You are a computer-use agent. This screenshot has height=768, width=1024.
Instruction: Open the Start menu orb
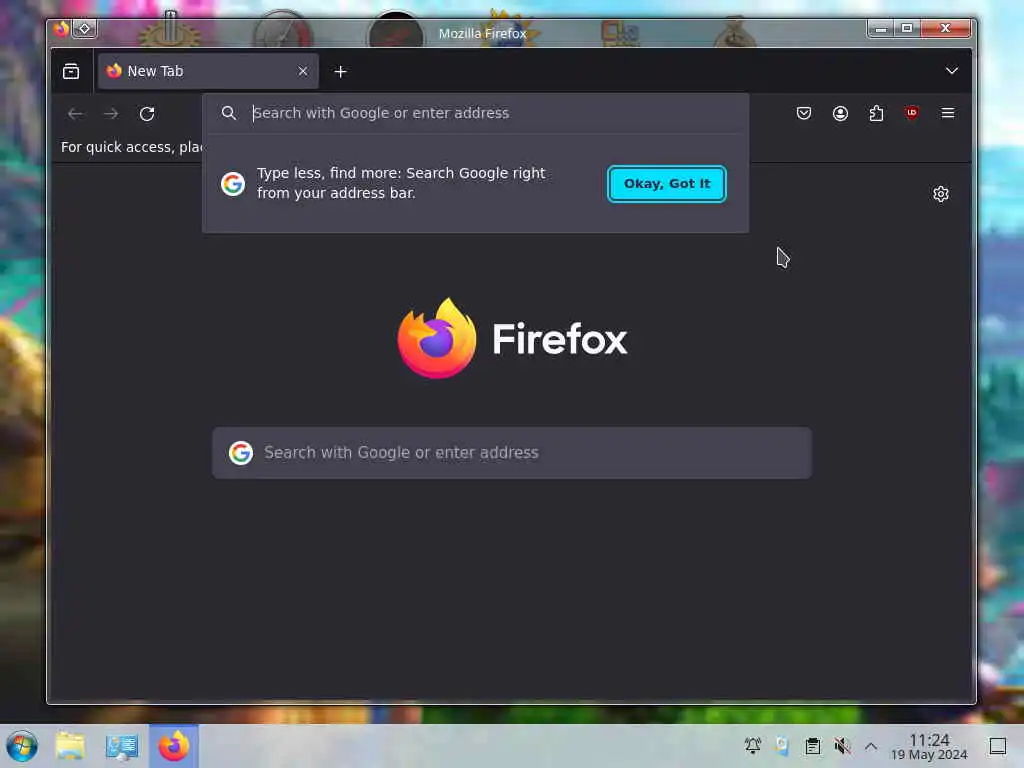tap(22, 746)
